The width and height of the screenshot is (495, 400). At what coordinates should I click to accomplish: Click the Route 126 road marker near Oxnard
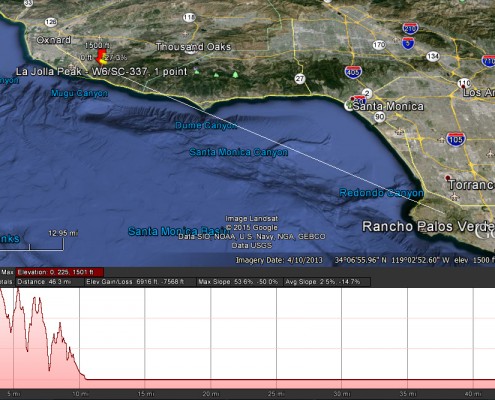click(51, 22)
